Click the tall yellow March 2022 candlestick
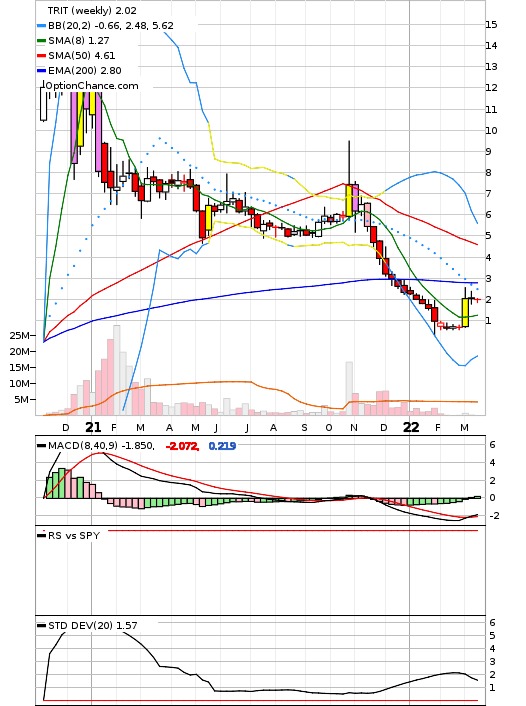Screen dimensions: 526x706 click(x=465, y=312)
